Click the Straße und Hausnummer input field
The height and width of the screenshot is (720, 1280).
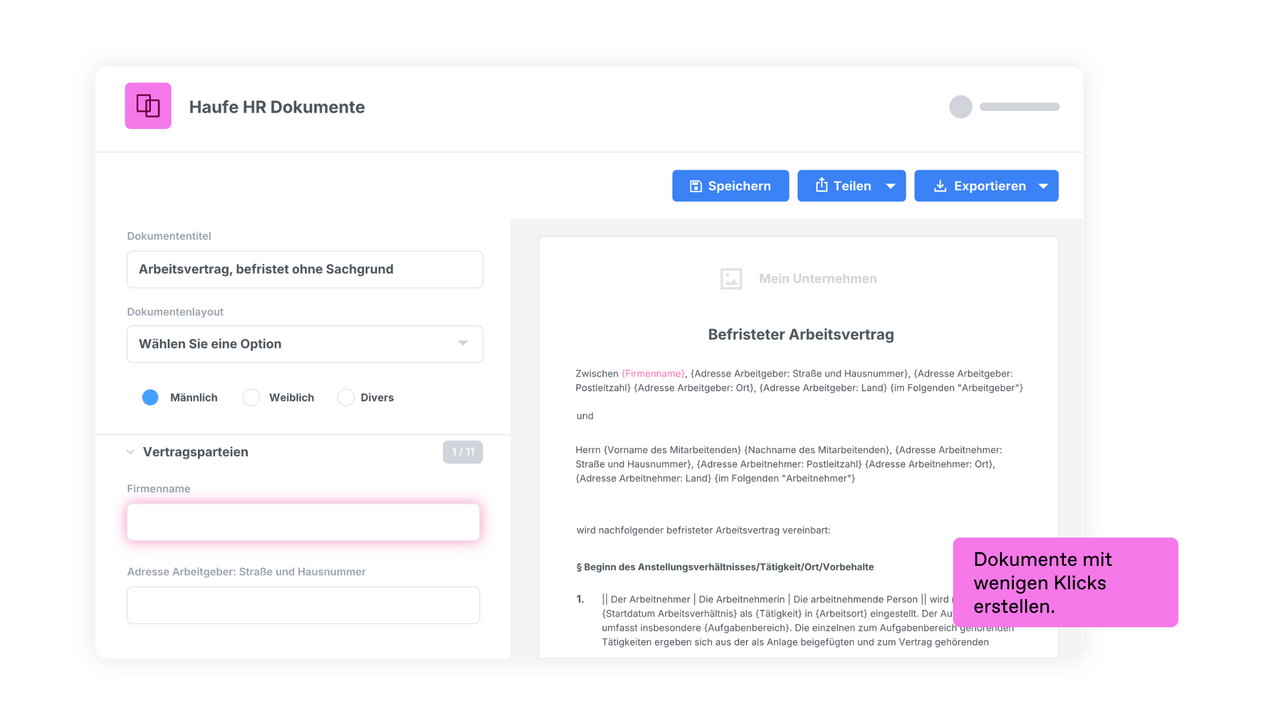[x=303, y=605]
